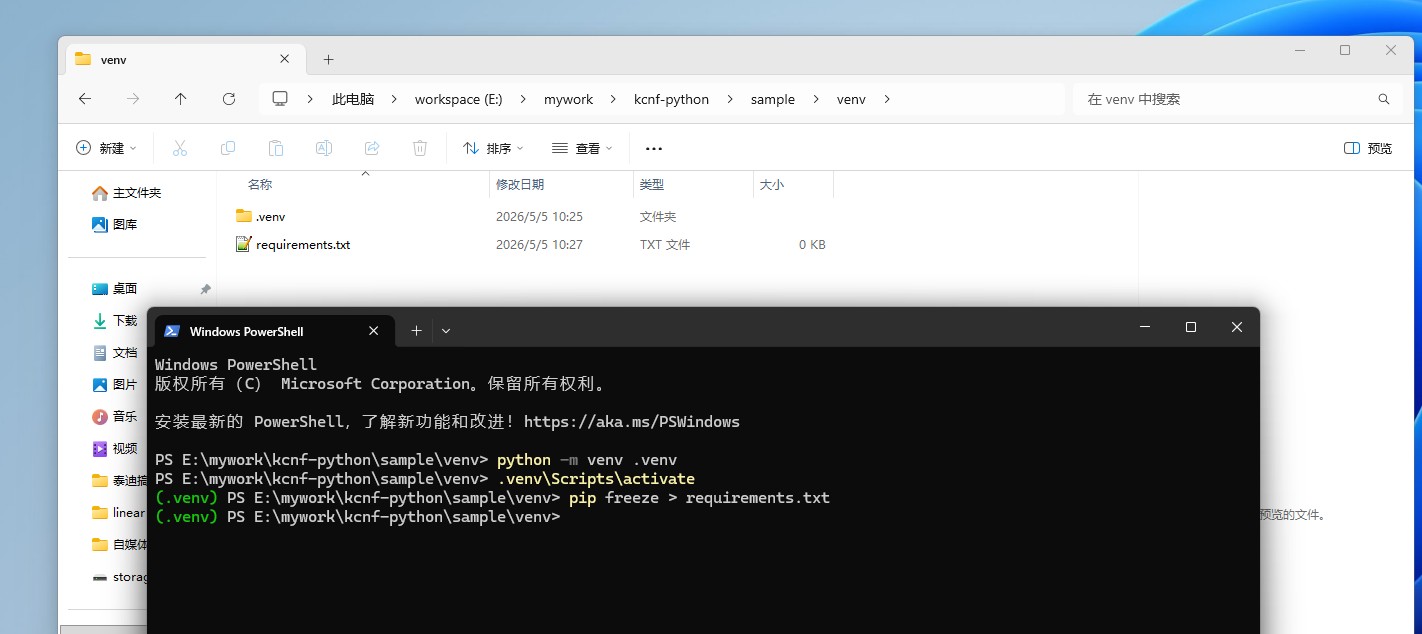Open PowerShell profile dropdown arrow

tap(446, 331)
